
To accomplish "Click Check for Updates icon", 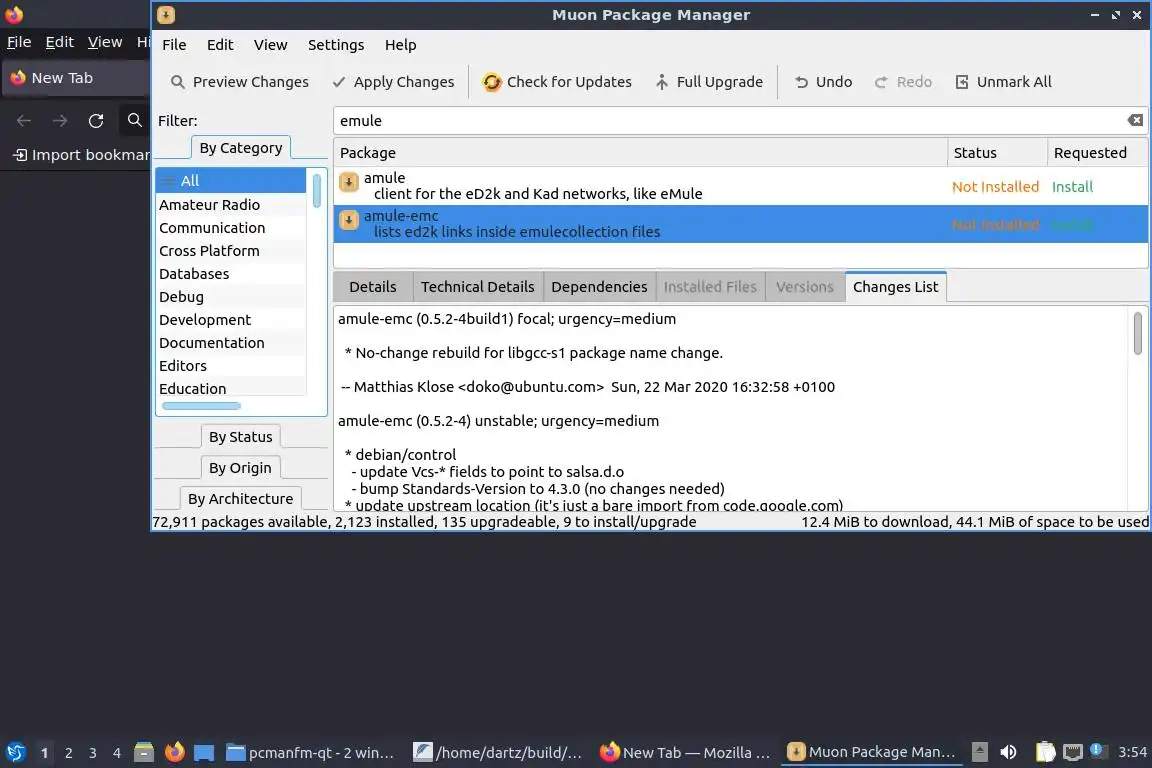I will point(492,82).
